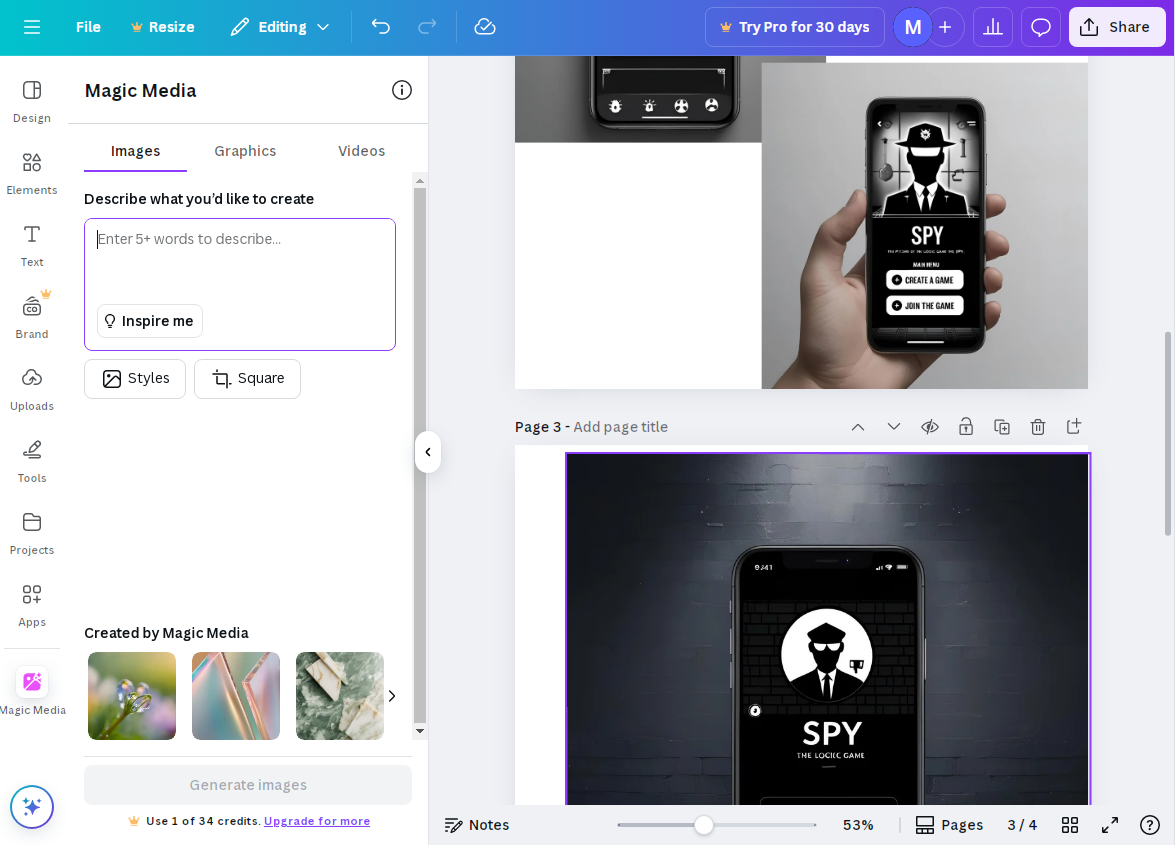The width and height of the screenshot is (1175, 845).
Task: Select the flower dewdrop thumbnail
Action: (x=132, y=696)
